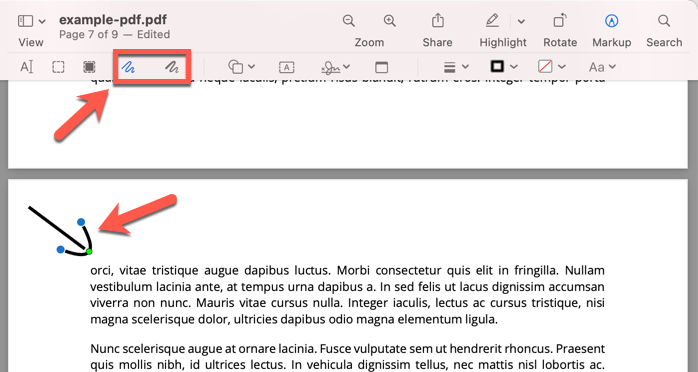Open the Share menu
Screen dimensions: 698x372
438,20
